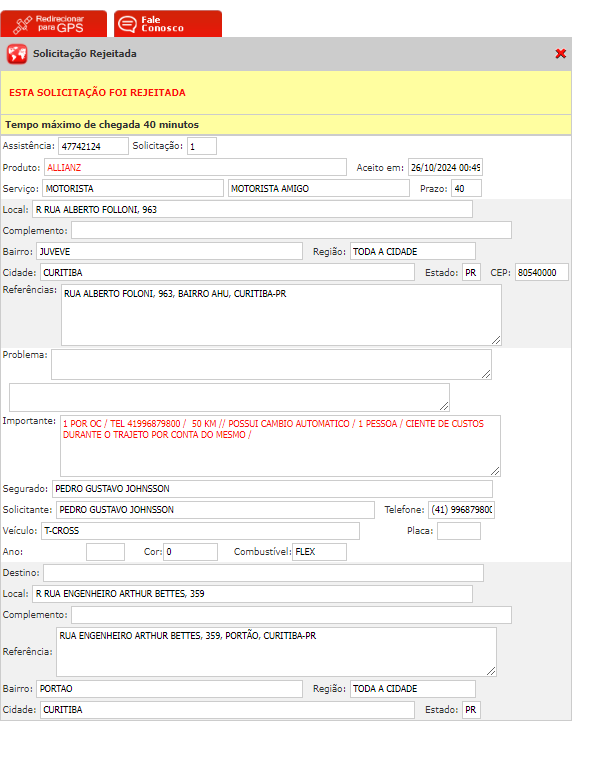Viewport: 603px width, 761px height.
Task: Click the Prazo field with 40
Action: tap(466, 188)
